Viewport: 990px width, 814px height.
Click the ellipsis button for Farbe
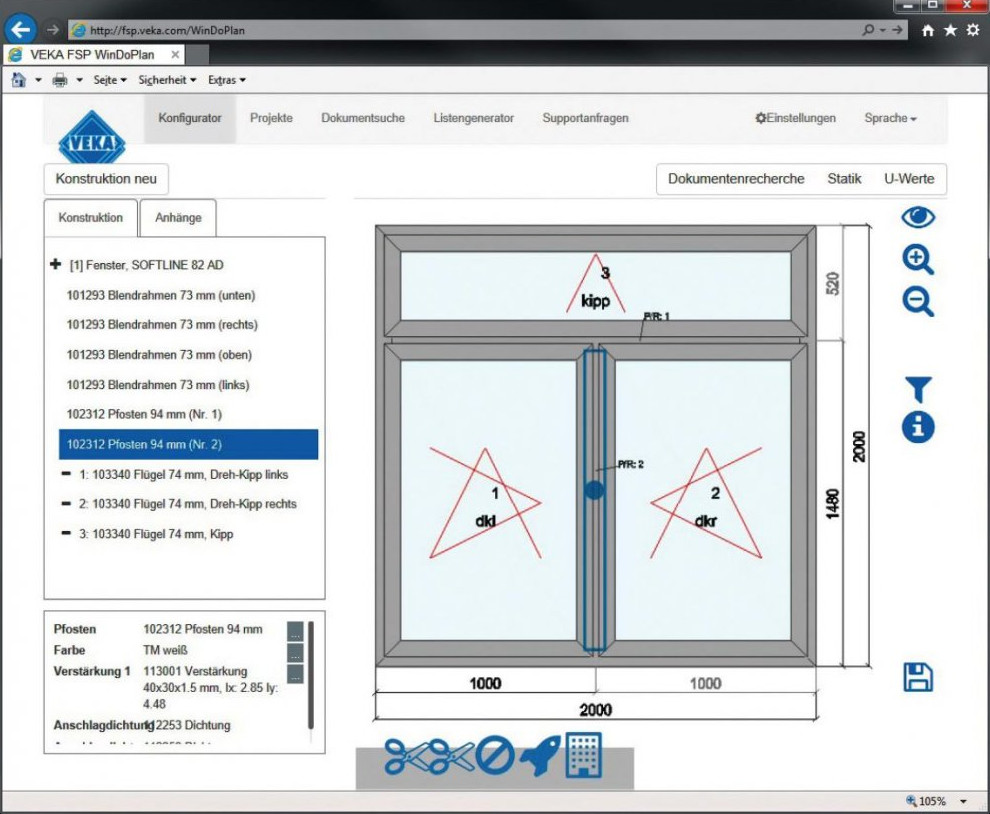(x=295, y=652)
